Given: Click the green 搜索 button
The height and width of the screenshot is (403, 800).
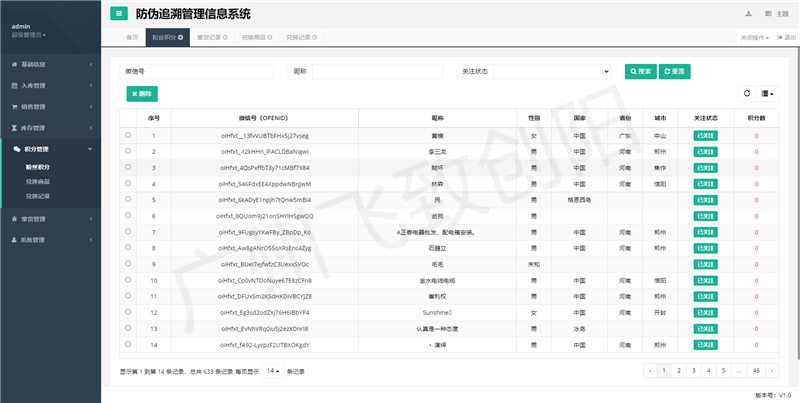Looking at the screenshot, I should tap(640, 72).
